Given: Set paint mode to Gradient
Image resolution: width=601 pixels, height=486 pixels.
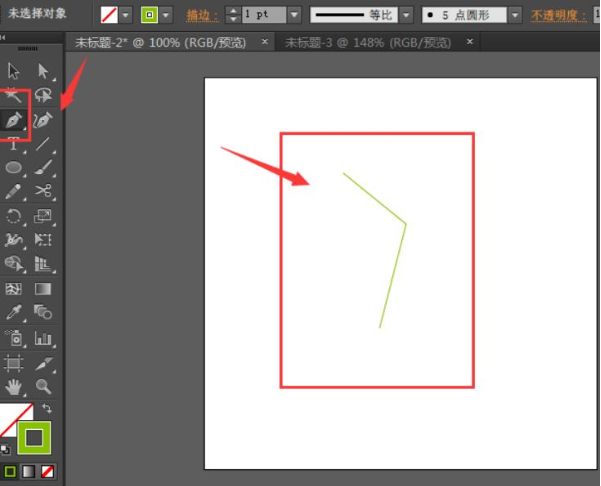Looking at the screenshot, I should [x=29, y=471].
